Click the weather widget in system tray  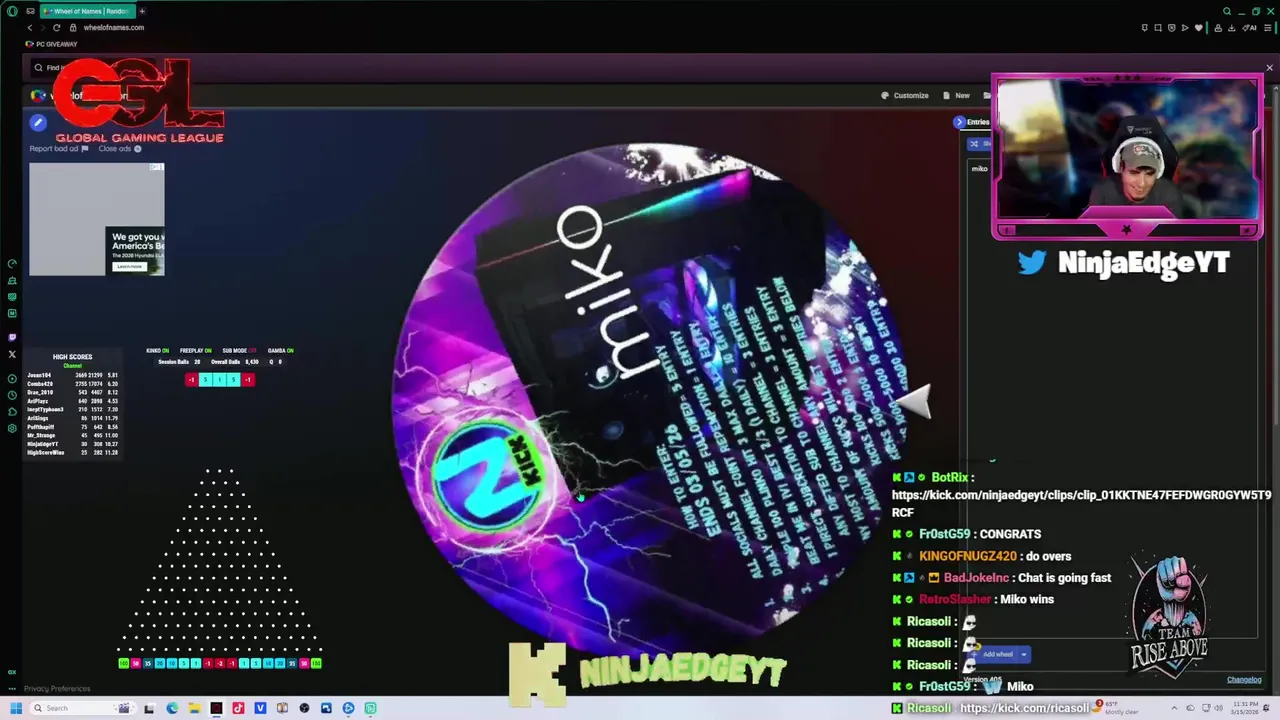click(1115, 708)
